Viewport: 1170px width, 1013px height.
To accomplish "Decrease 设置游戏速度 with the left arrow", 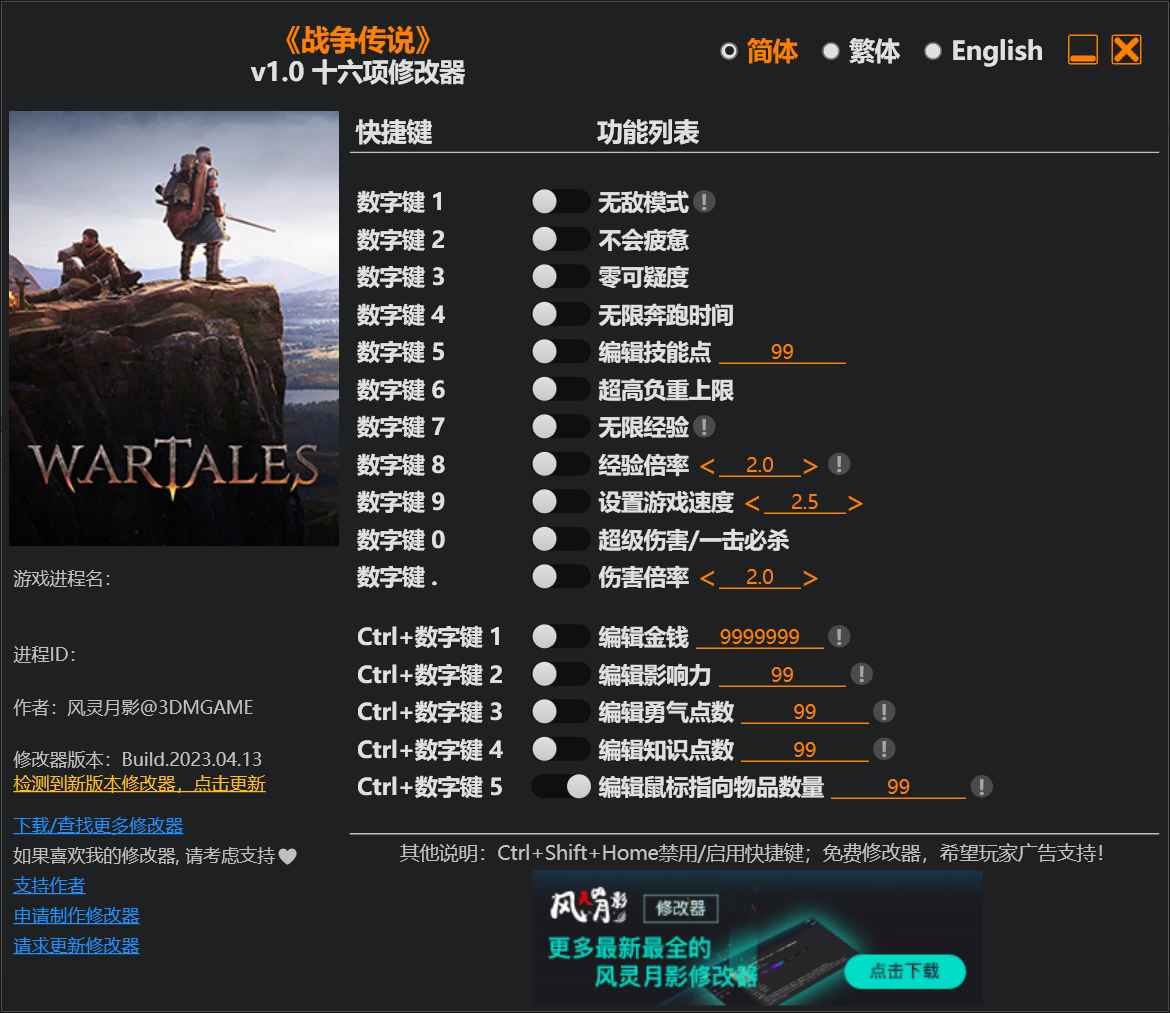I will point(752,503).
